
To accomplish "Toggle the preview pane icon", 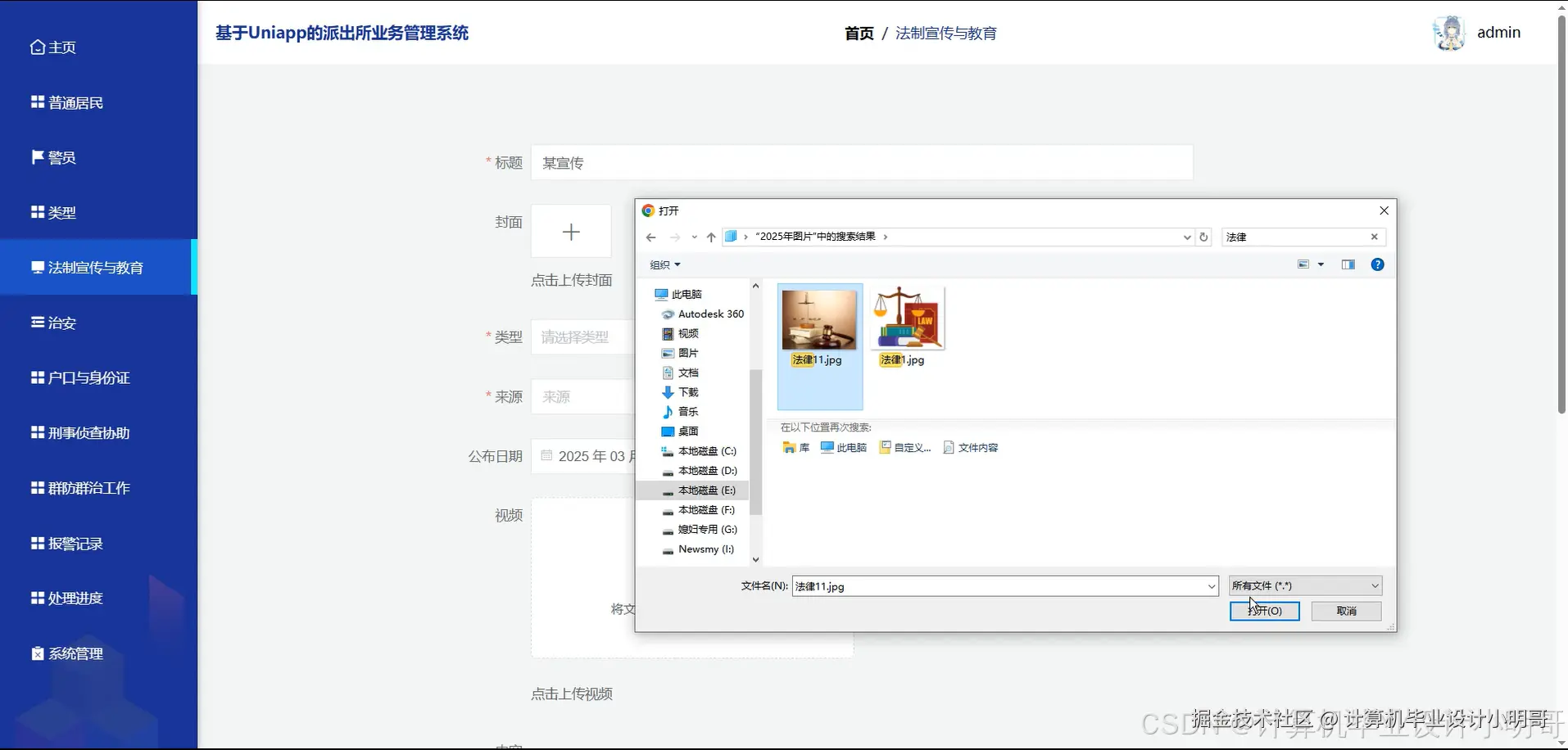I will pyautogui.click(x=1346, y=264).
